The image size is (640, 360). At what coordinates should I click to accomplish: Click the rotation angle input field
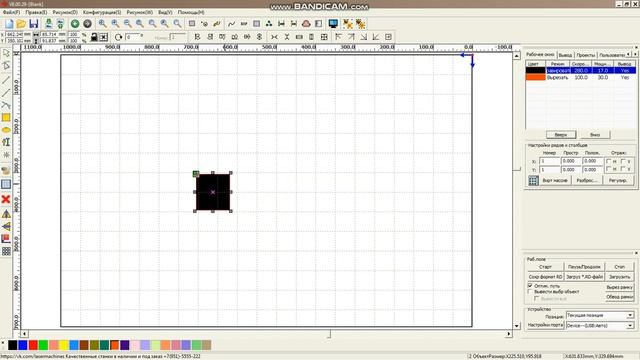coord(133,37)
